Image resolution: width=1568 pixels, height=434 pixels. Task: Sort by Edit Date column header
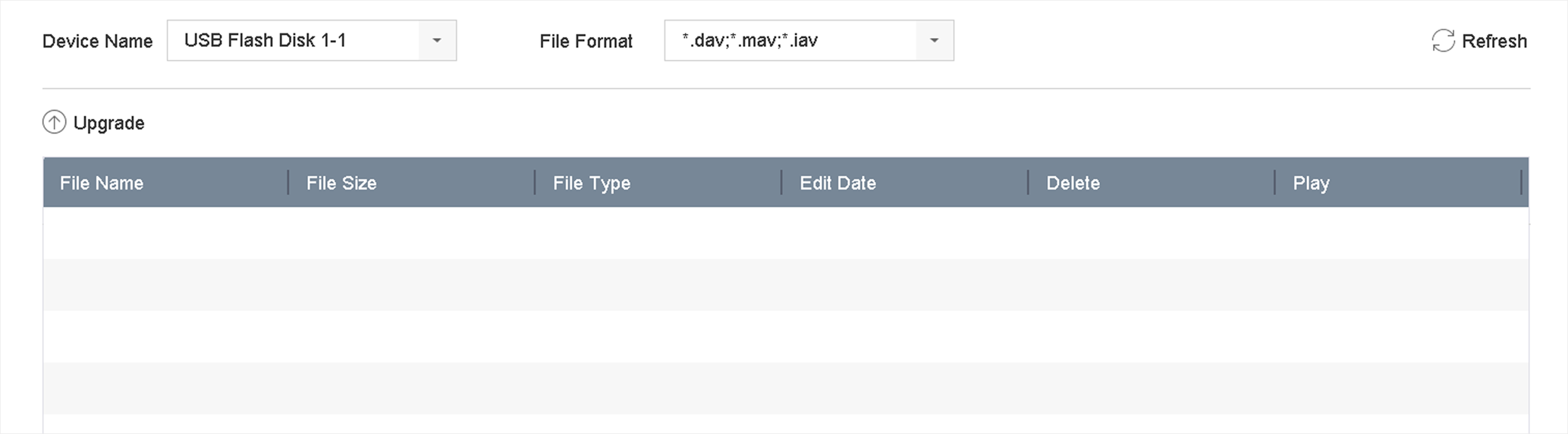tap(837, 183)
